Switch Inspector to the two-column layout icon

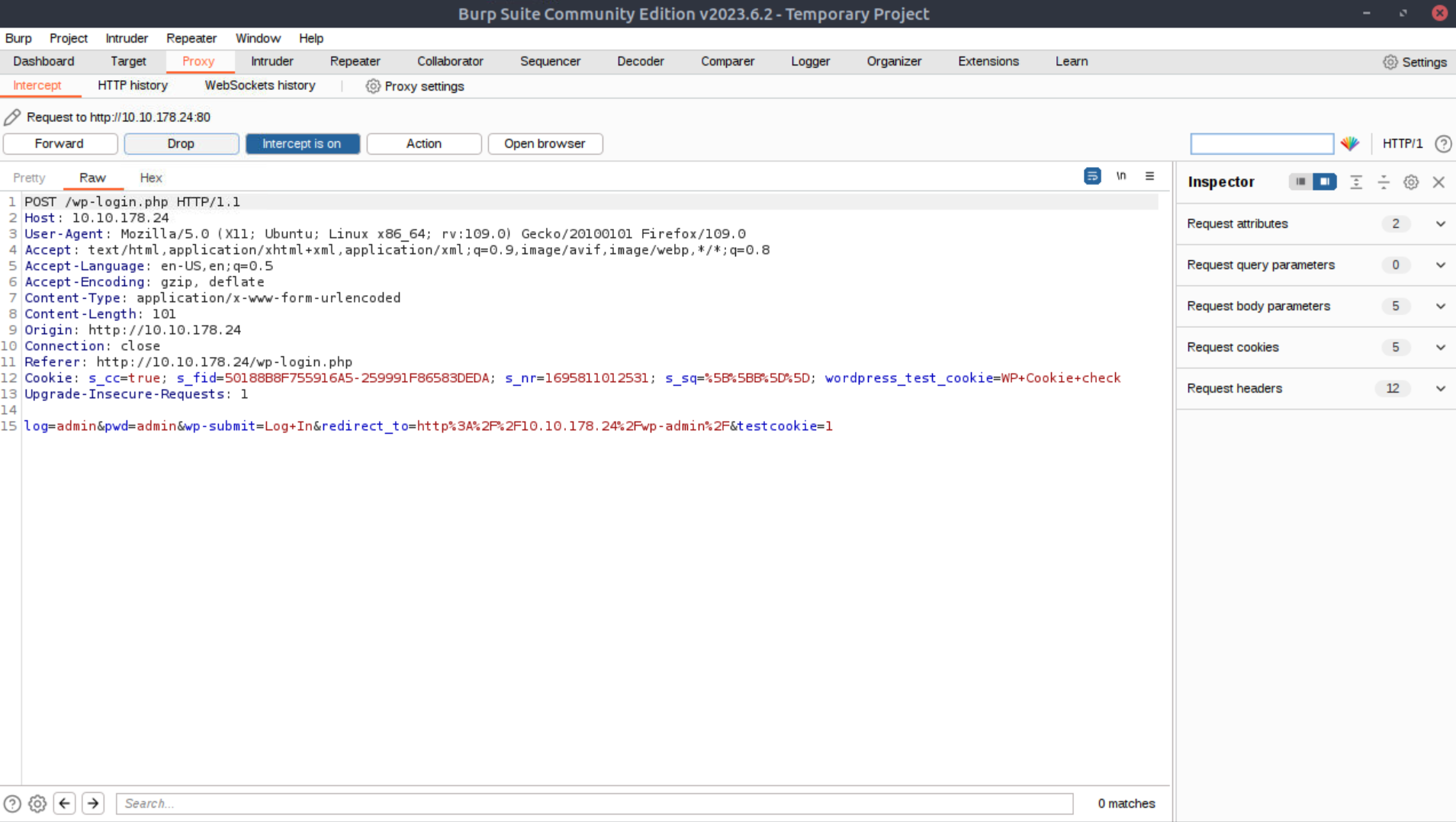[x=1325, y=181]
